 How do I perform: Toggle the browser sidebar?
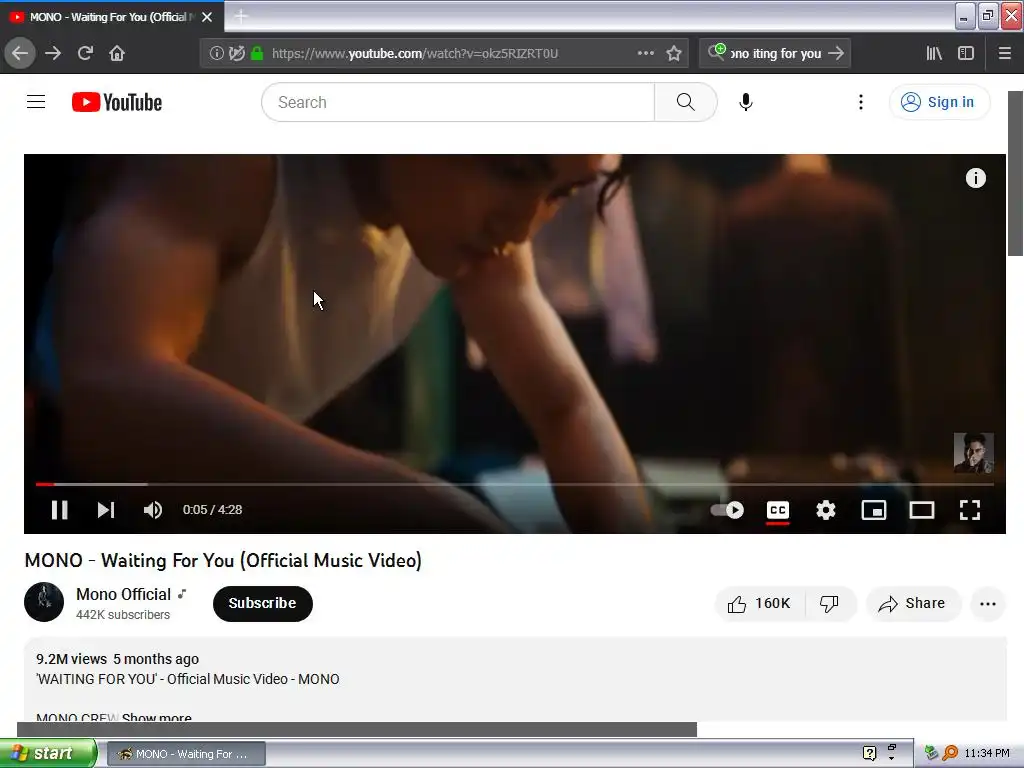click(966, 54)
